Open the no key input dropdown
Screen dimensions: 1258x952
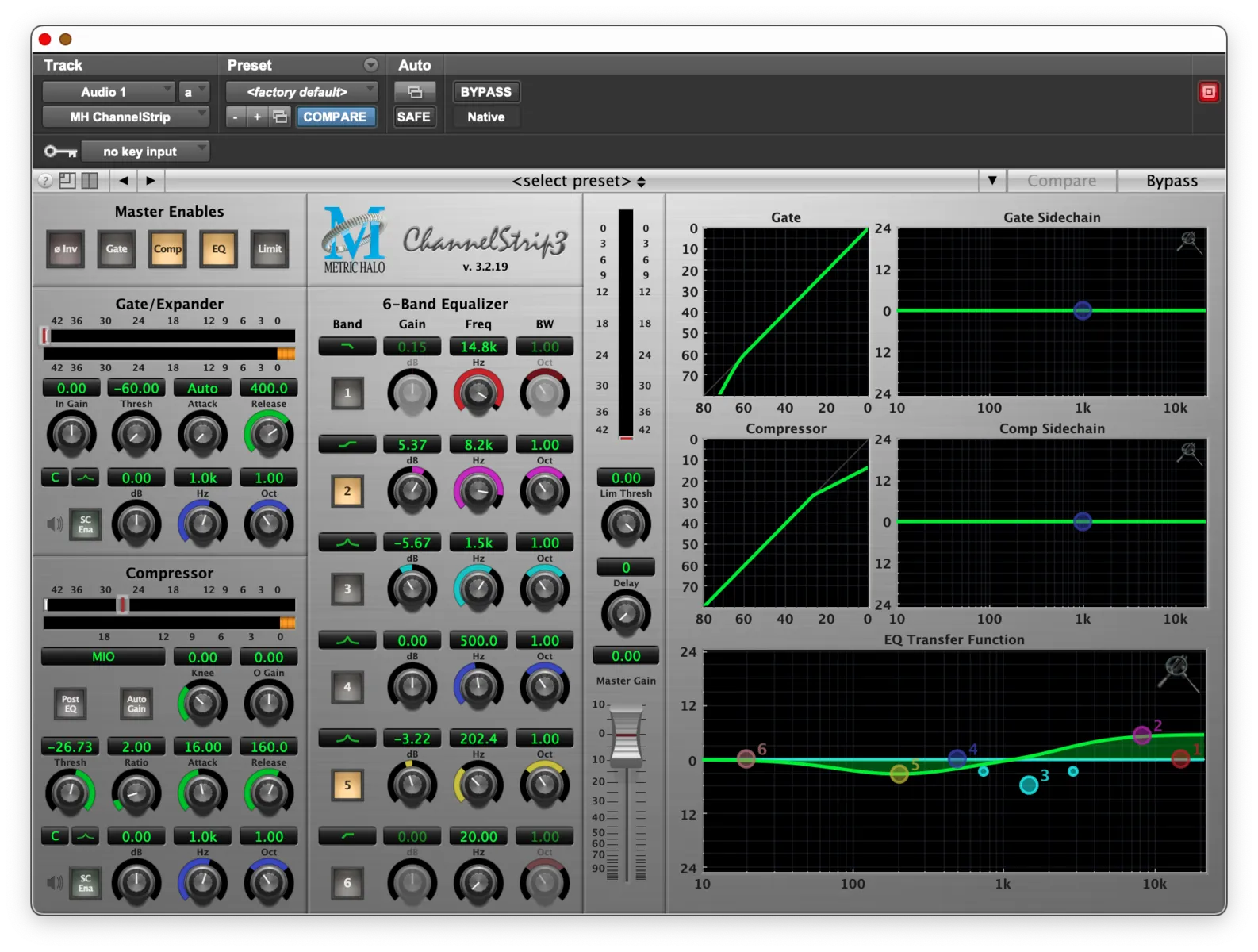click(145, 152)
